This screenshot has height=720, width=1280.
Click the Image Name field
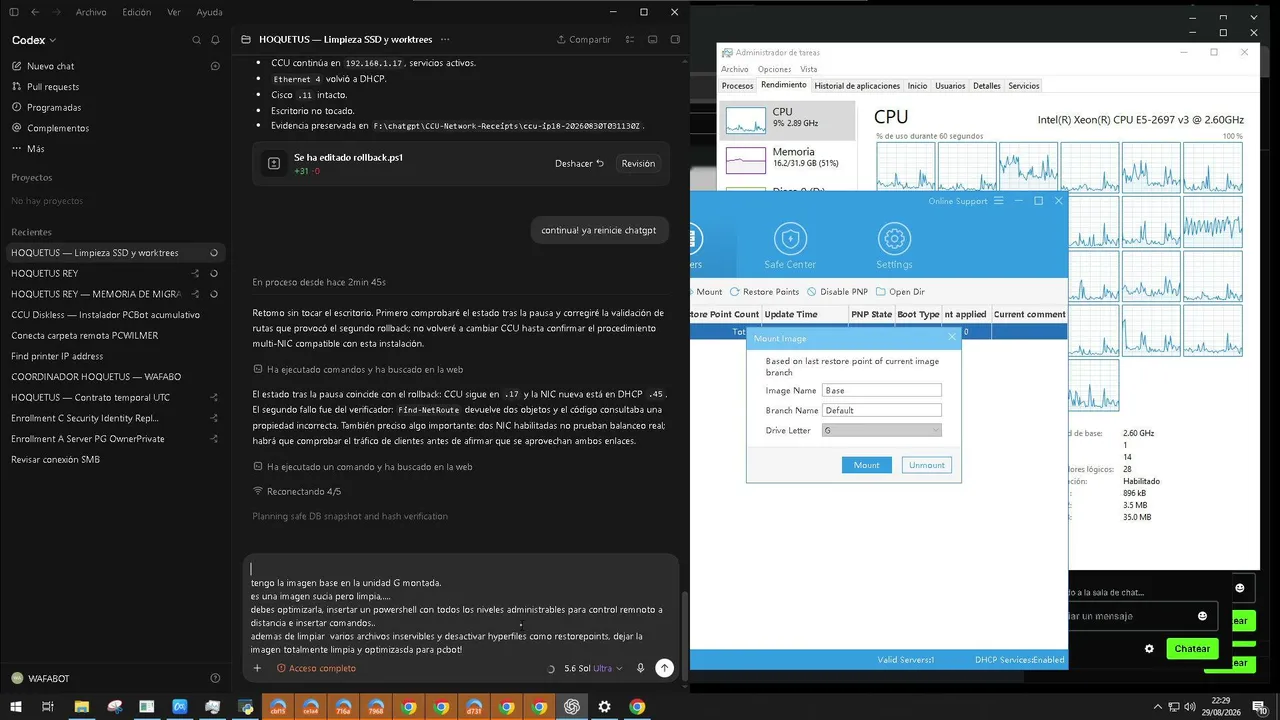point(881,390)
